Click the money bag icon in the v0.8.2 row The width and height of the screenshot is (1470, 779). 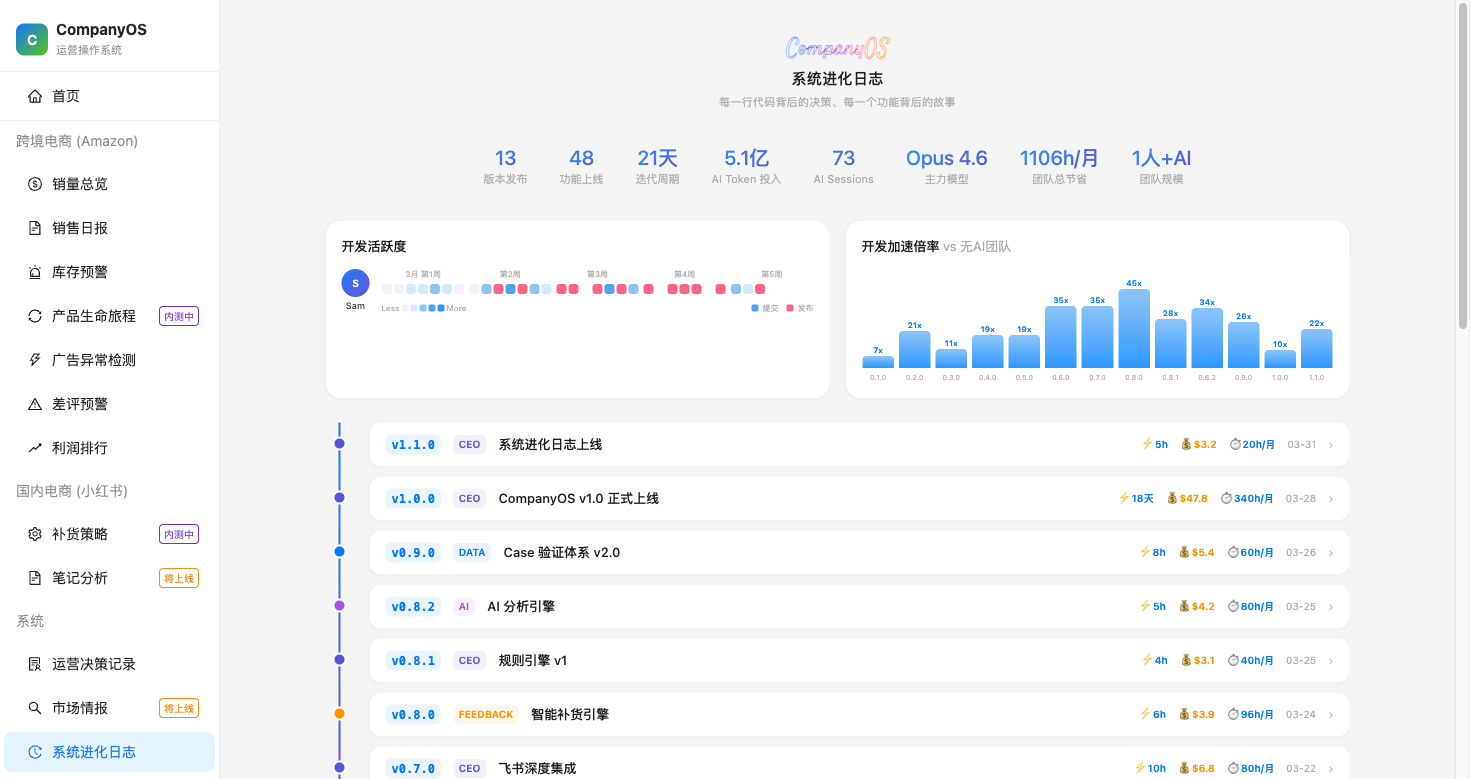pyautogui.click(x=1186, y=606)
